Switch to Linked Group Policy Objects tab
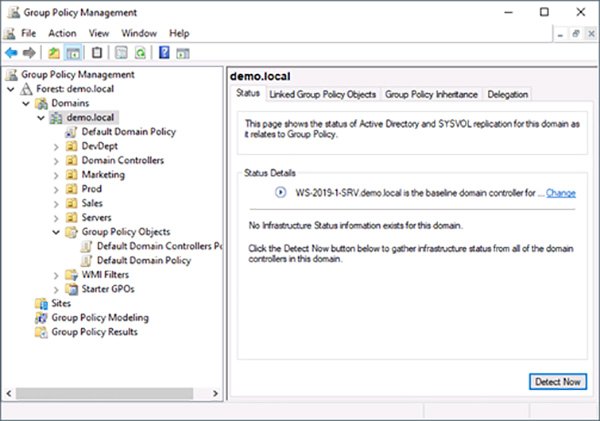This screenshot has width=600, height=421. point(322,95)
